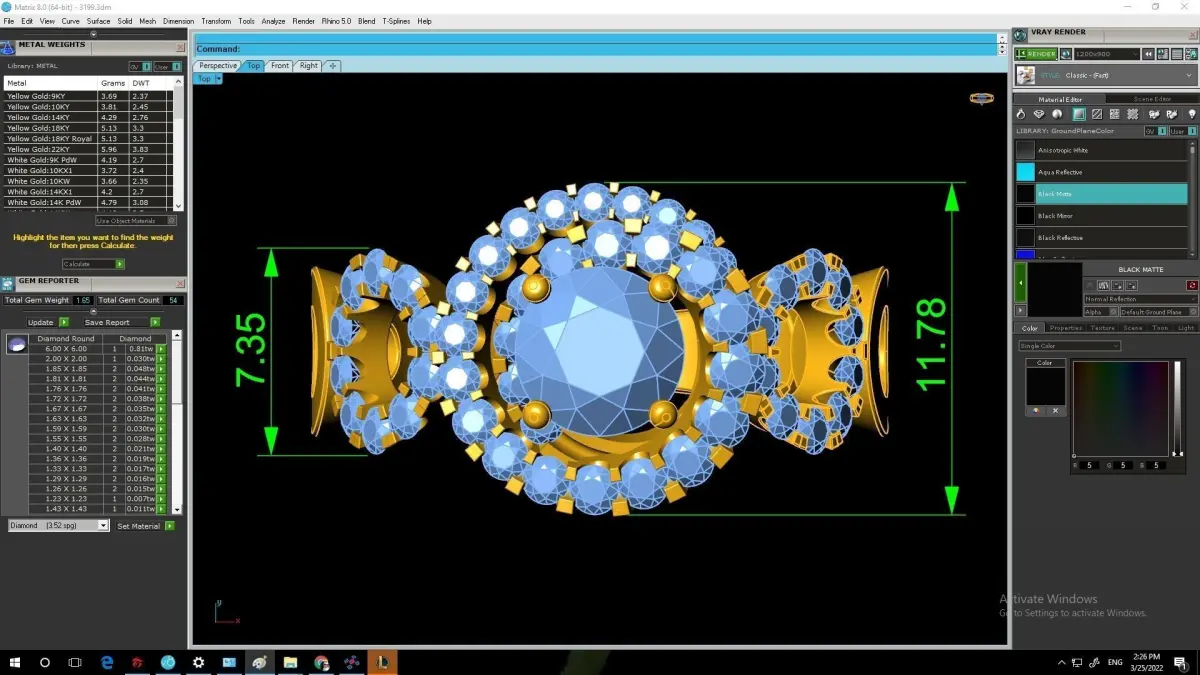The width and height of the screenshot is (1200, 675).
Task: Select the highlighted ground plane material icon
Action: 1078,114
